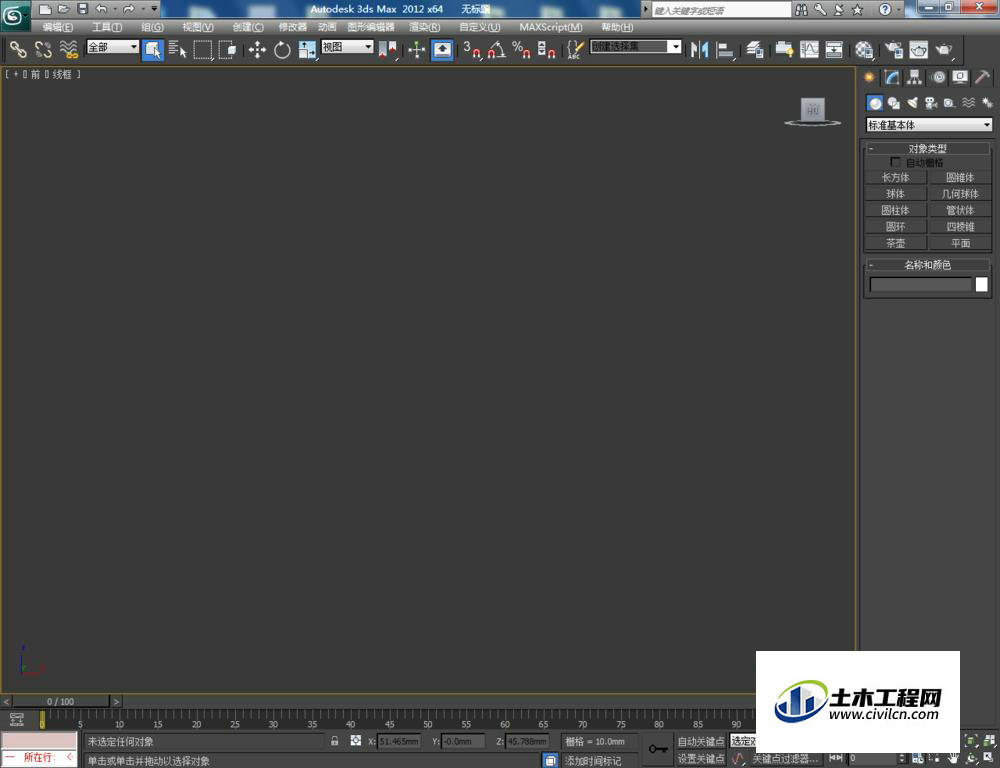Open the Layer Manager
The image size is (1000, 768).
[x=754, y=49]
